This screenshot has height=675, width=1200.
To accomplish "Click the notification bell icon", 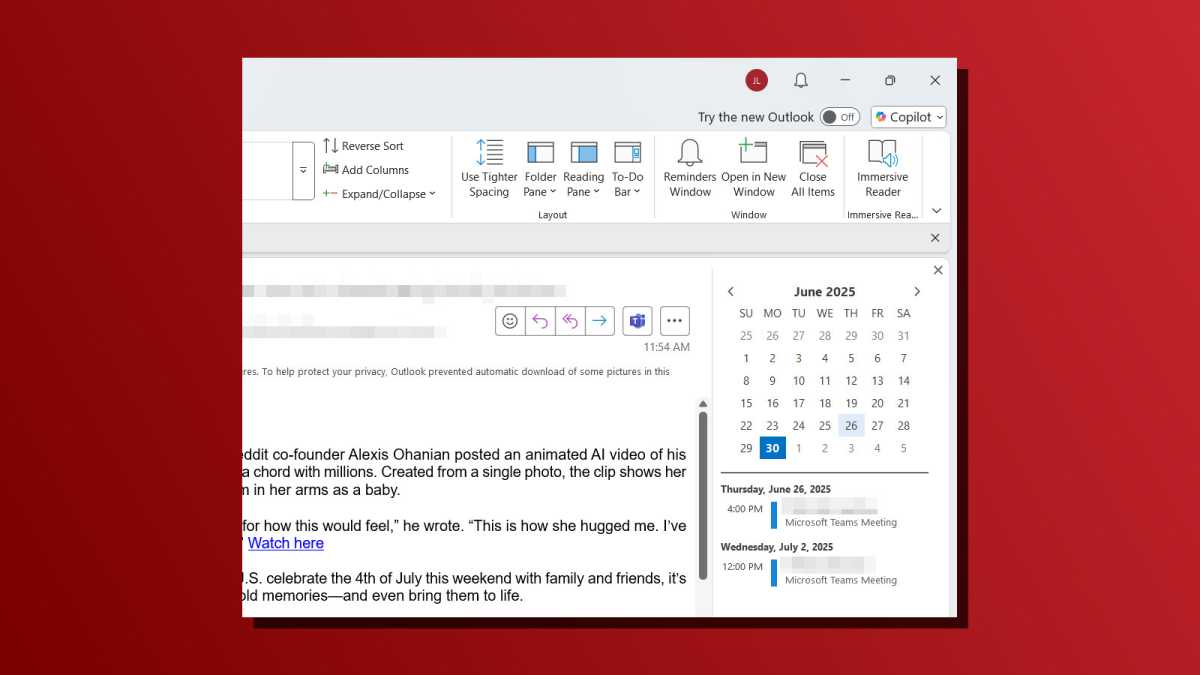I will tap(801, 80).
